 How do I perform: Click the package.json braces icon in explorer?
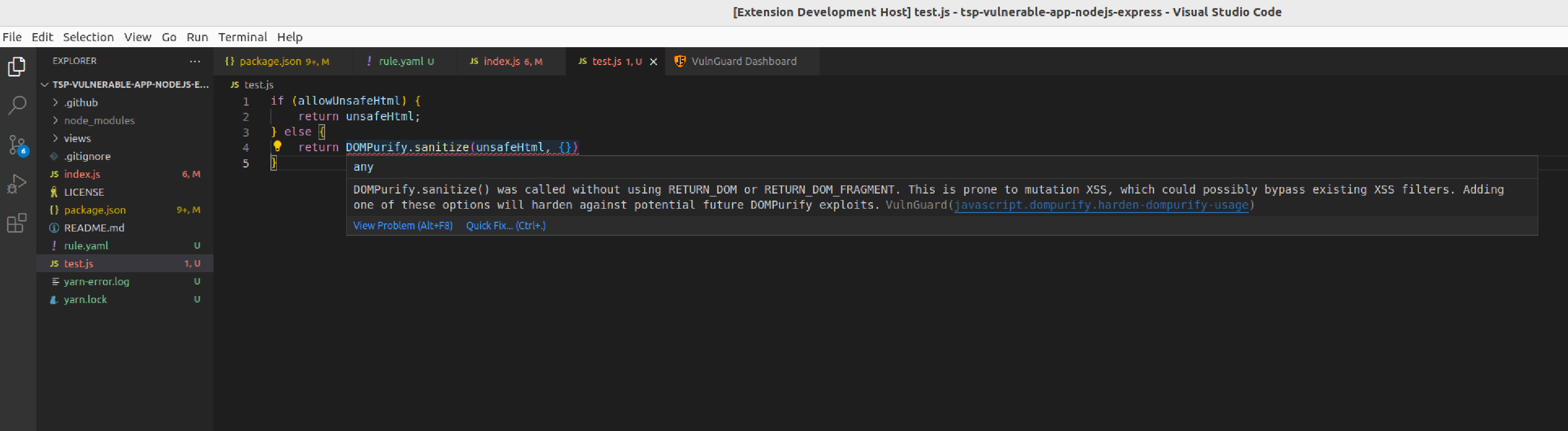54,209
